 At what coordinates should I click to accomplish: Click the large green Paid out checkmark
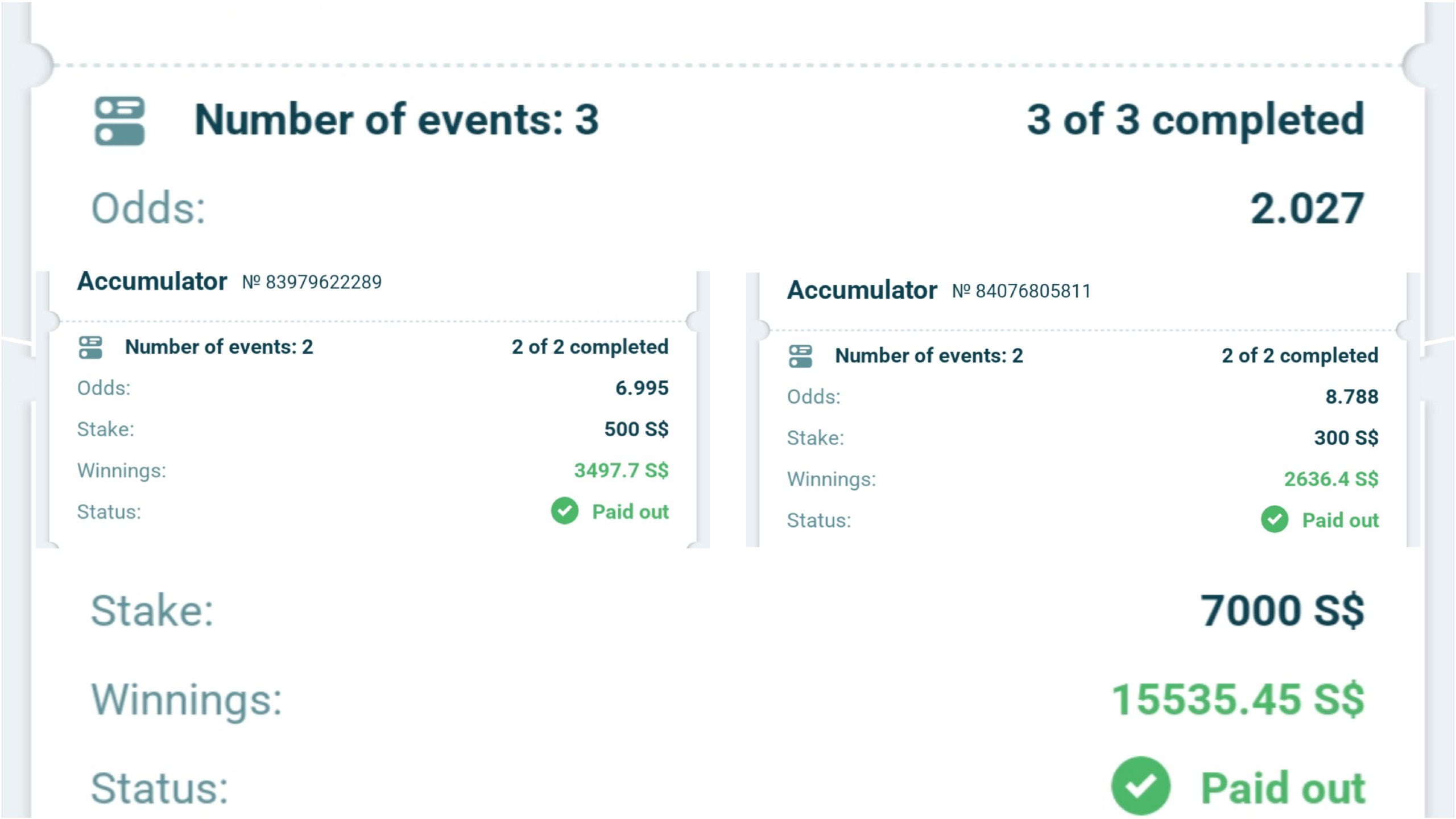click(x=1140, y=786)
